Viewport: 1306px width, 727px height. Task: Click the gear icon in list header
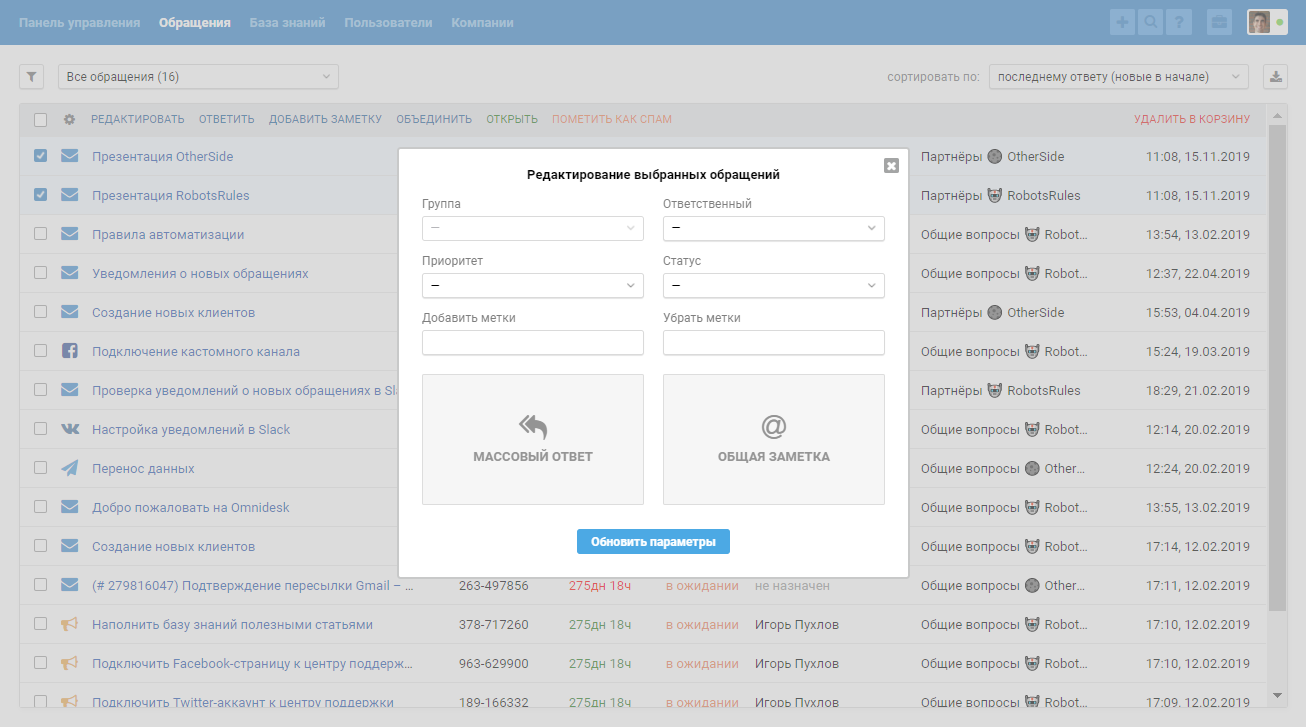pyautogui.click(x=69, y=120)
